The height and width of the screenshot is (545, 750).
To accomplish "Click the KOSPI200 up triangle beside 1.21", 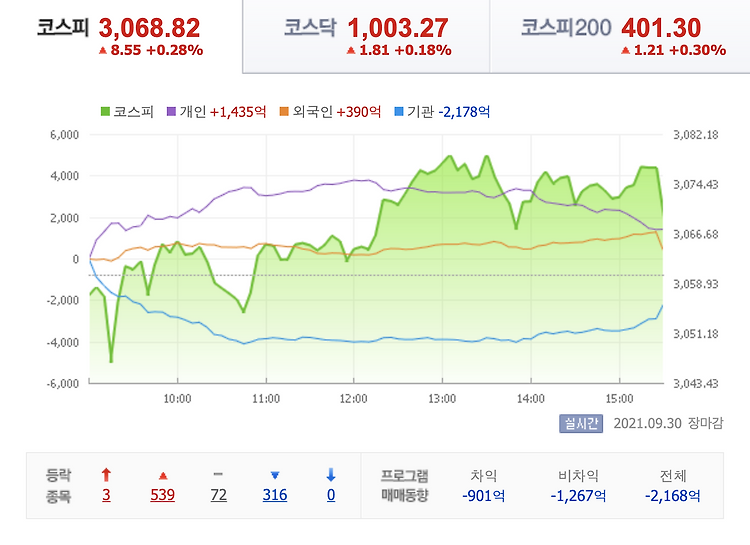I will (x=625, y=50).
